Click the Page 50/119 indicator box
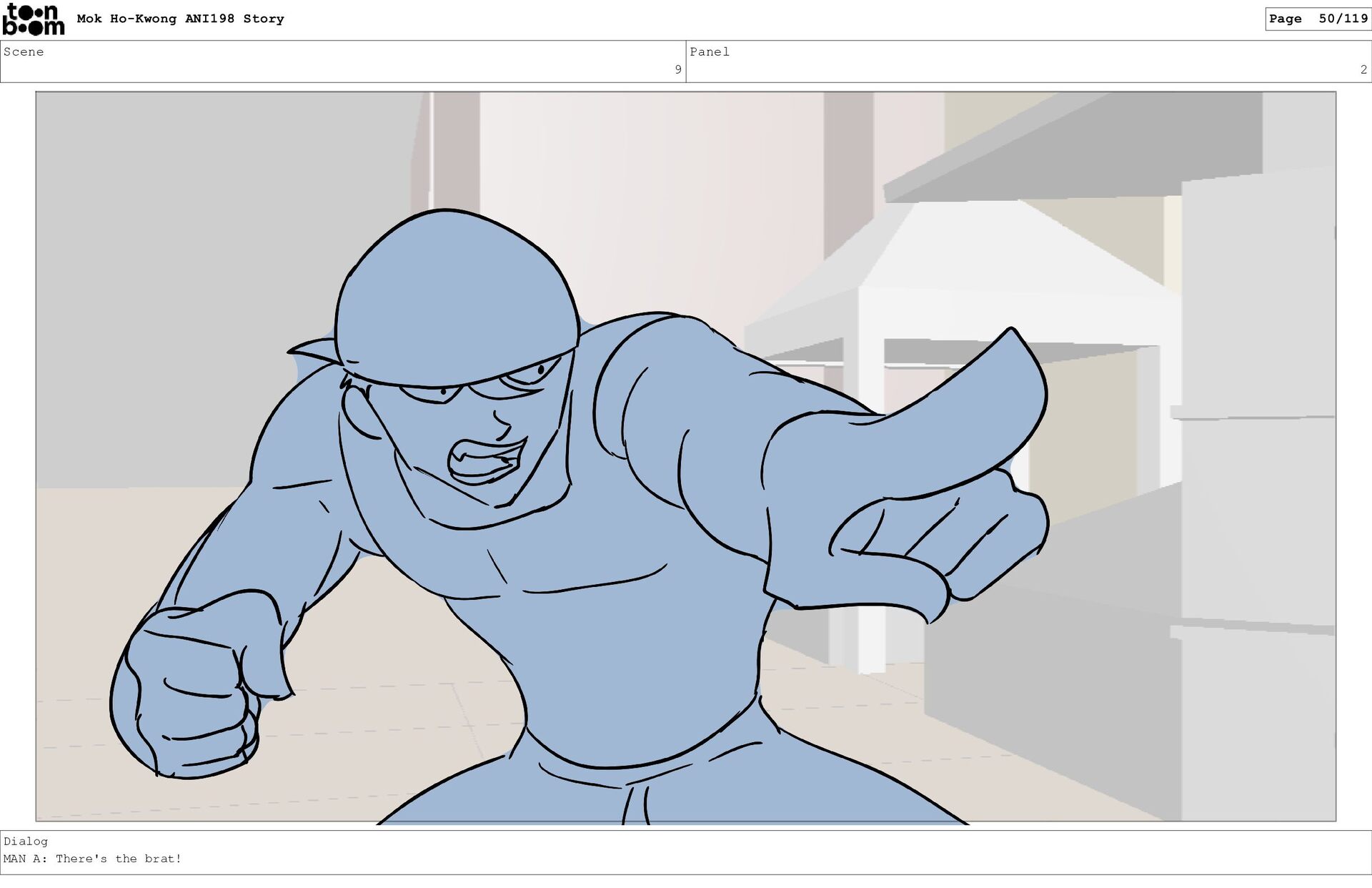Image resolution: width=1372 pixels, height=888 pixels. [1317, 19]
